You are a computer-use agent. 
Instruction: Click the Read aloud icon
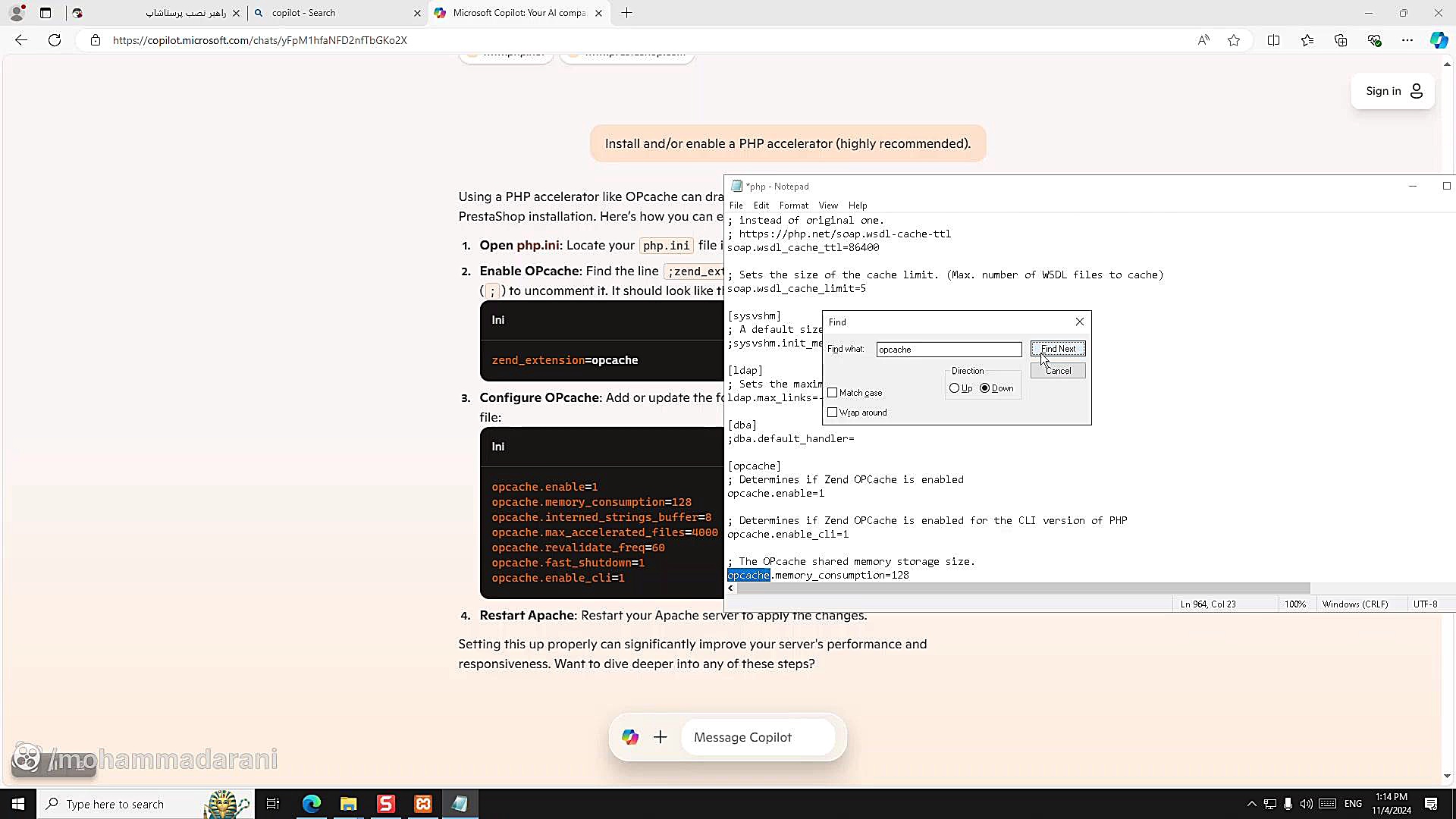point(1203,40)
